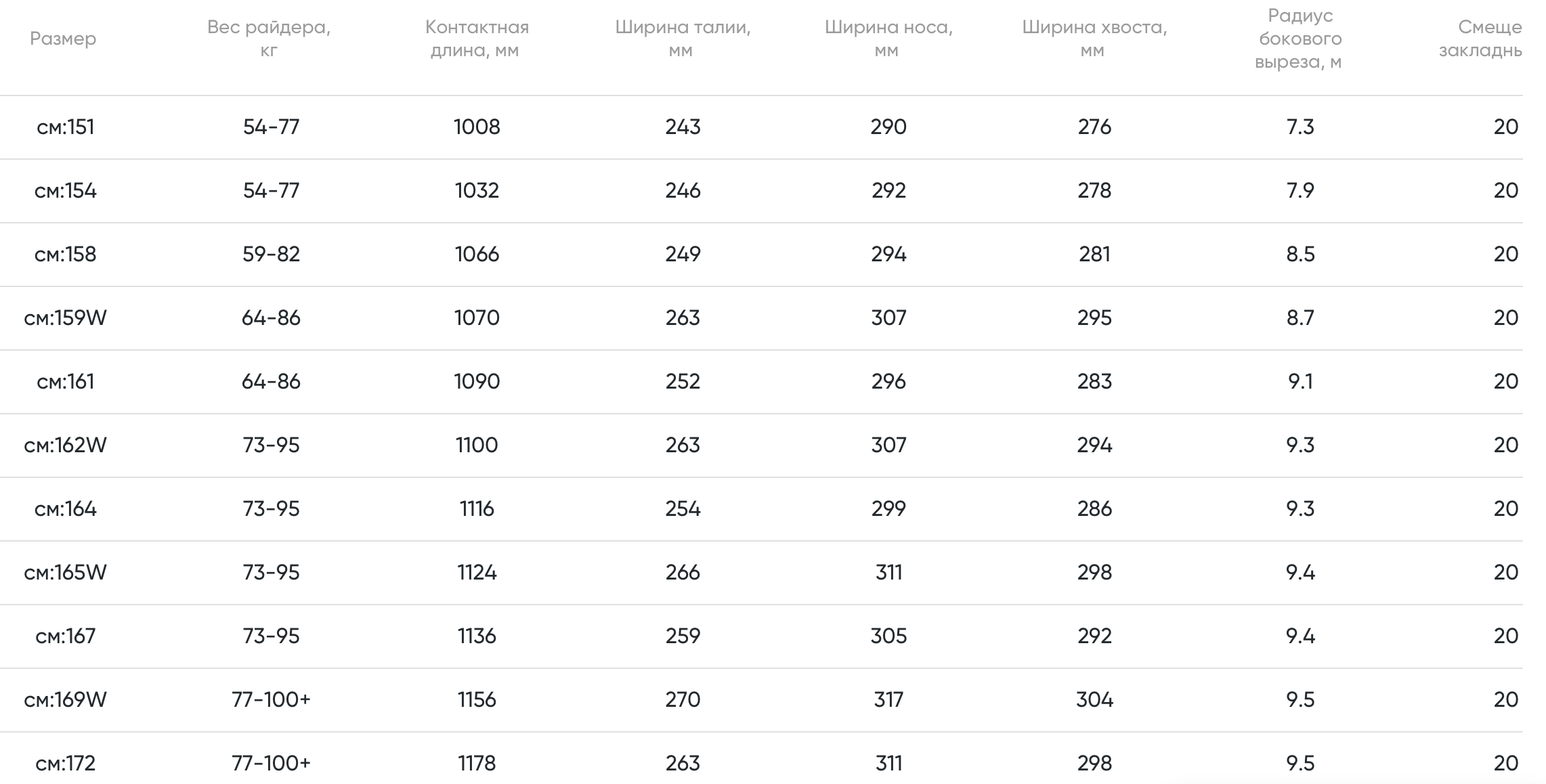This screenshot has height=784, width=1546.
Task: Click the Ширина хвоста, мм header
Action: click(1094, 39)
